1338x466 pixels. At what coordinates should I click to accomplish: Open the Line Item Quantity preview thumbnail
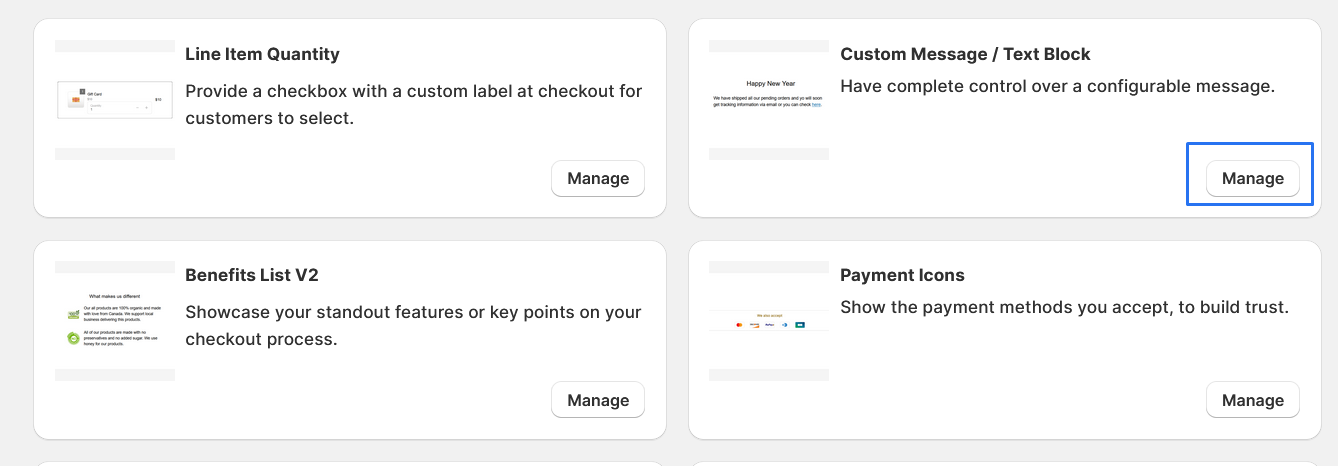(x=115, y=100)
